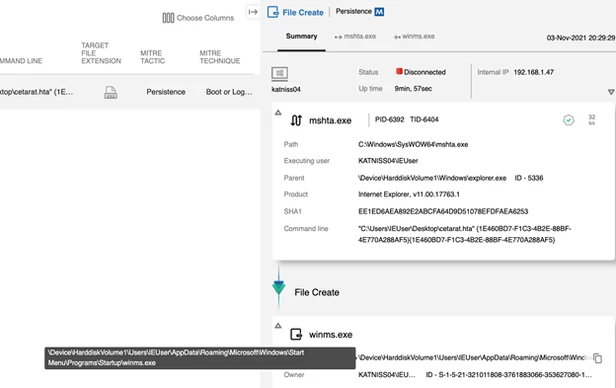Click the mshta.exe command line value
This screenshot has height=388, width=616.
point(464,234)
